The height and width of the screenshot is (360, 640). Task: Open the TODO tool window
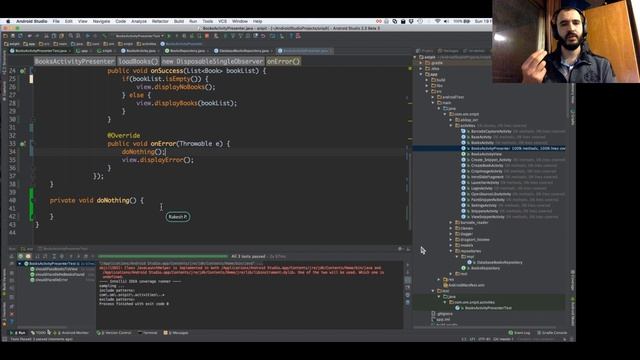[39, 333]
